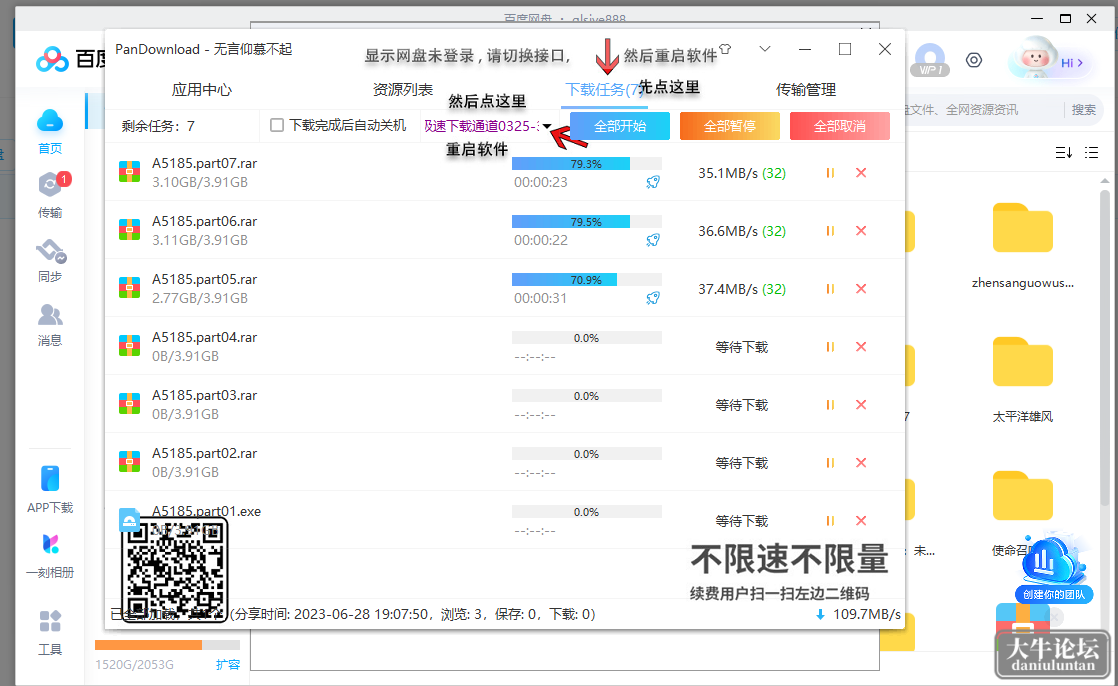
Task: Open 传输 in Baidu Netdisk sidebar
Action: [50, 195]
